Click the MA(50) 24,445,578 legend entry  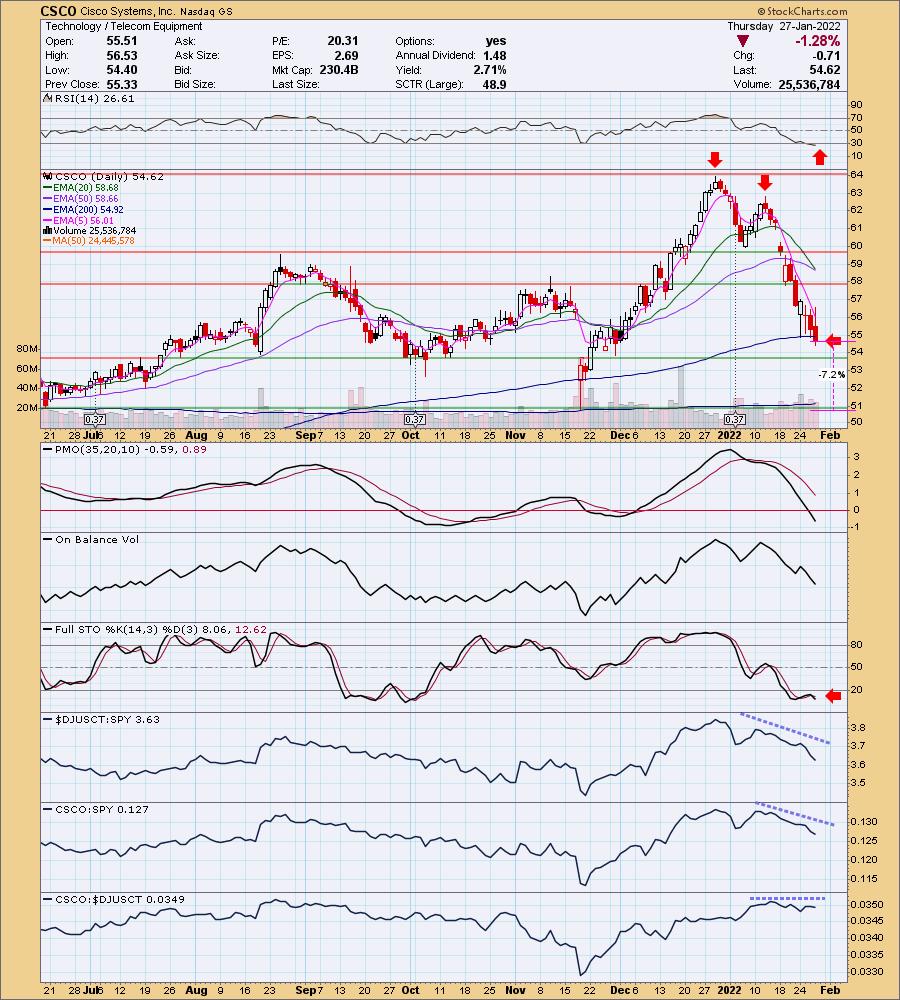pos(89,240)
